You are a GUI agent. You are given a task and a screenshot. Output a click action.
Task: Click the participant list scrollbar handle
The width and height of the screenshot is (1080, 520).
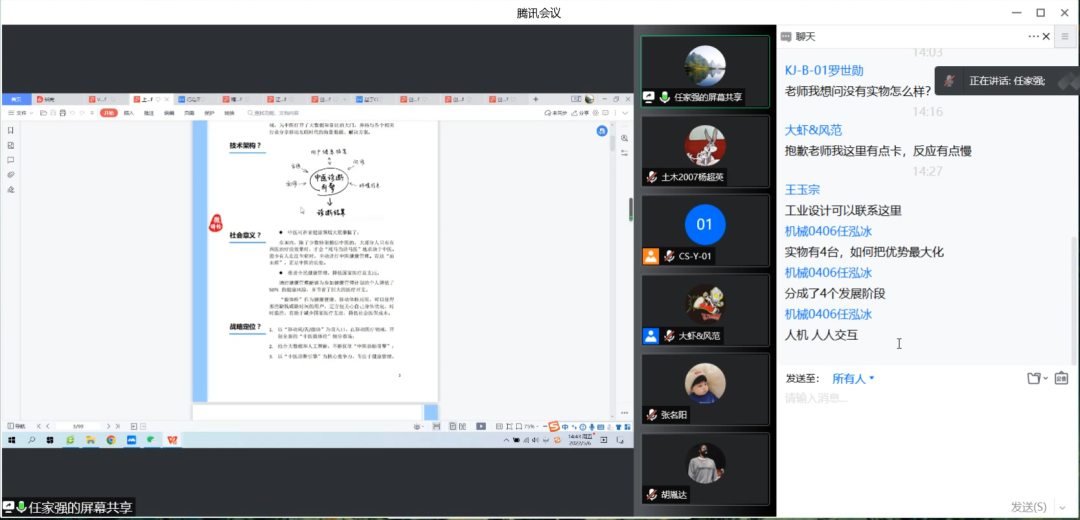point(631,209)
